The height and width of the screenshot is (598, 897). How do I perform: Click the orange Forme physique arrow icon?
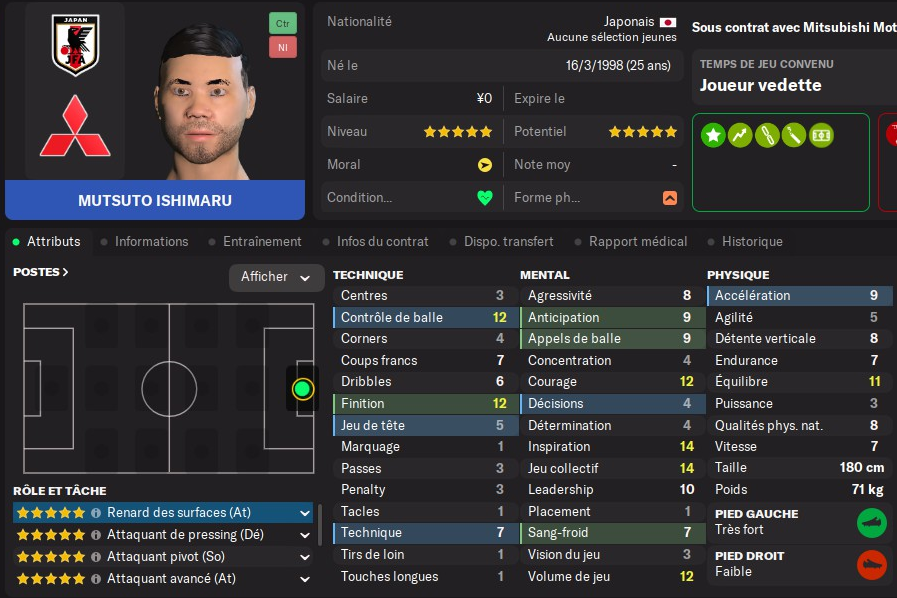[669, 197]
